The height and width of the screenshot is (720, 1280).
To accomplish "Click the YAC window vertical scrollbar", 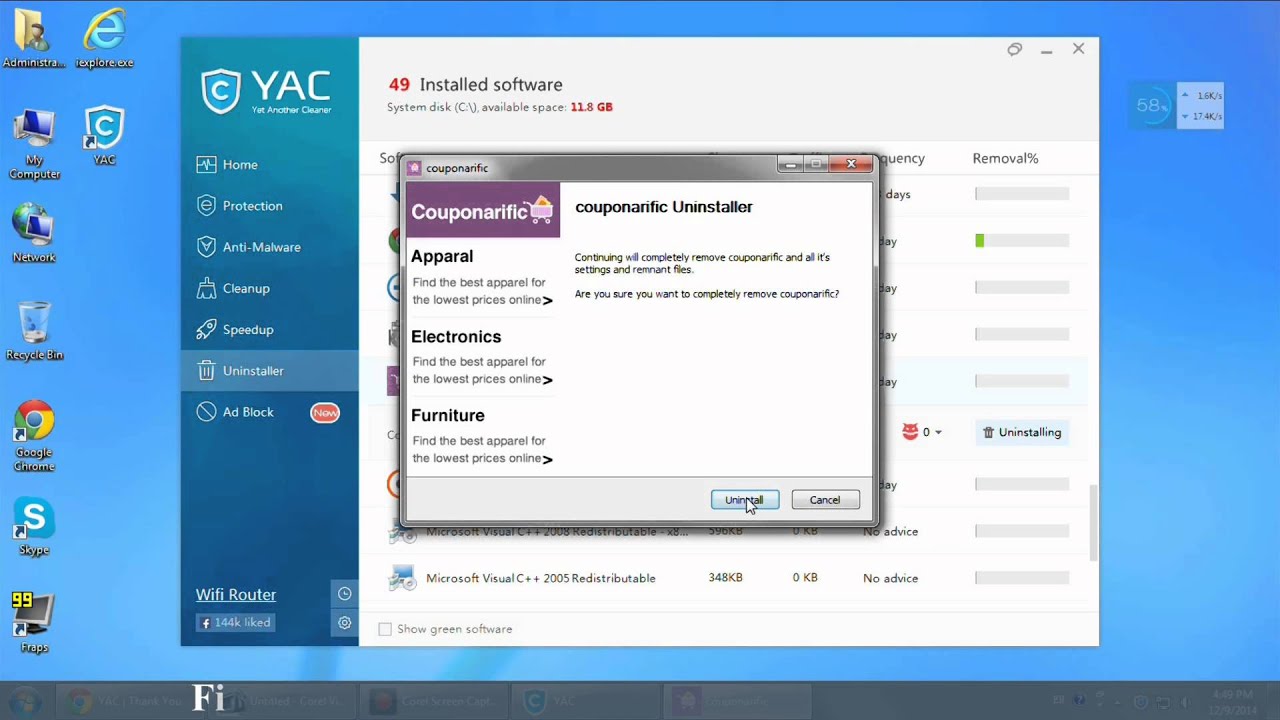I will [1094, 523].
